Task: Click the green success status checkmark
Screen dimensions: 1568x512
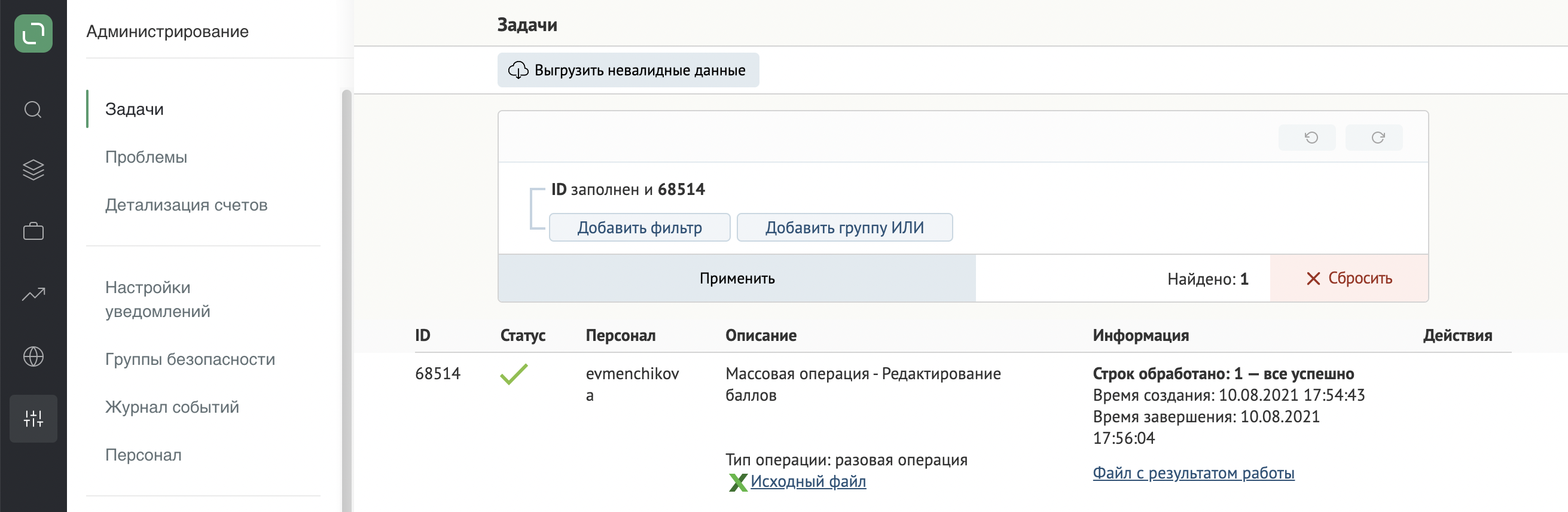Action: coord(514,374)
